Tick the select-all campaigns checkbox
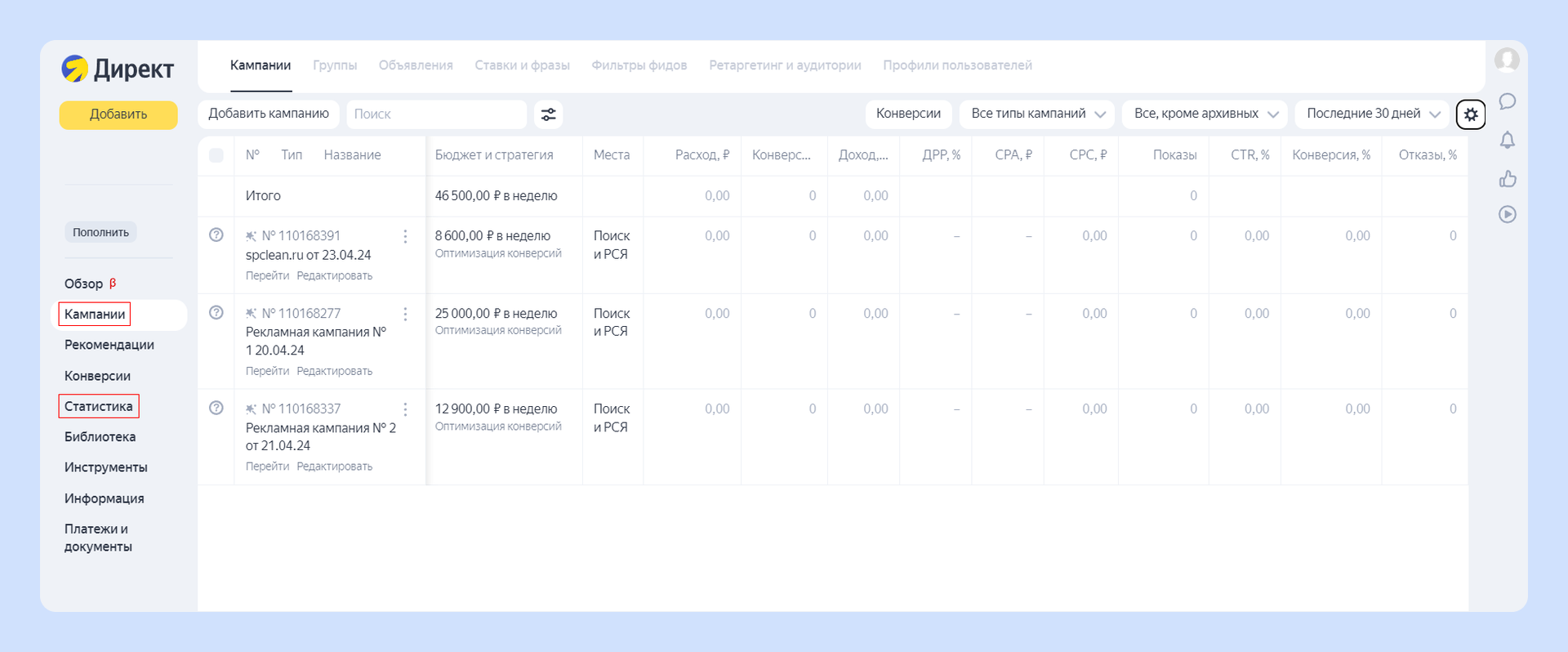 216,155
